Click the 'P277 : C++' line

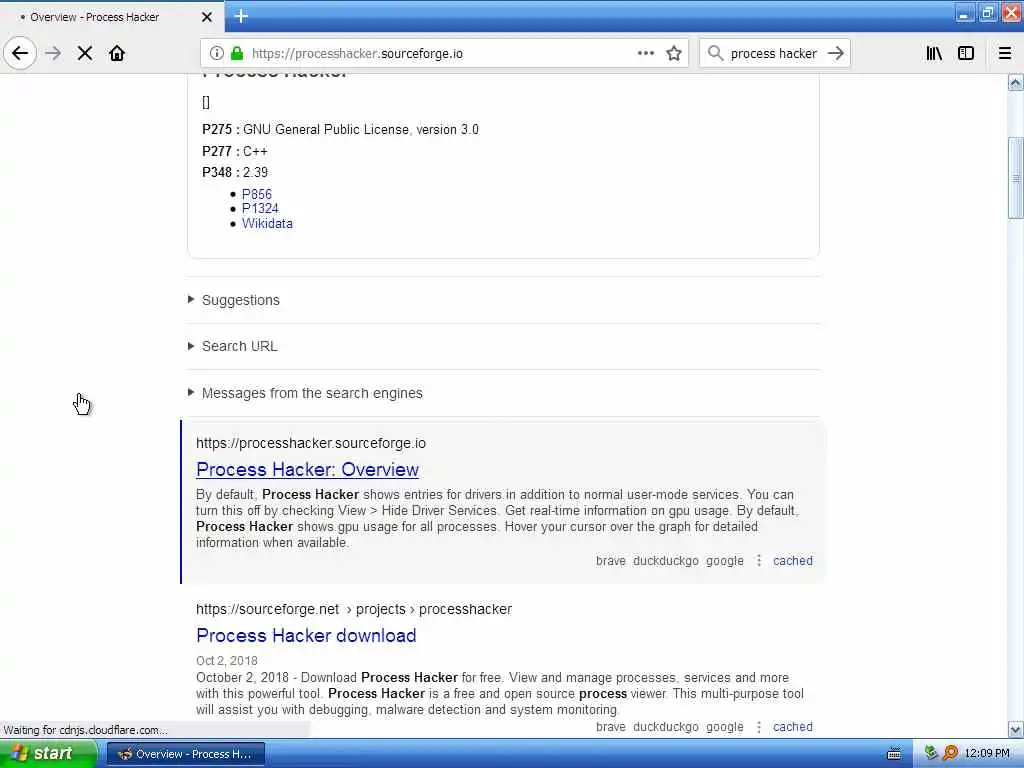click(x=235, y=151)
